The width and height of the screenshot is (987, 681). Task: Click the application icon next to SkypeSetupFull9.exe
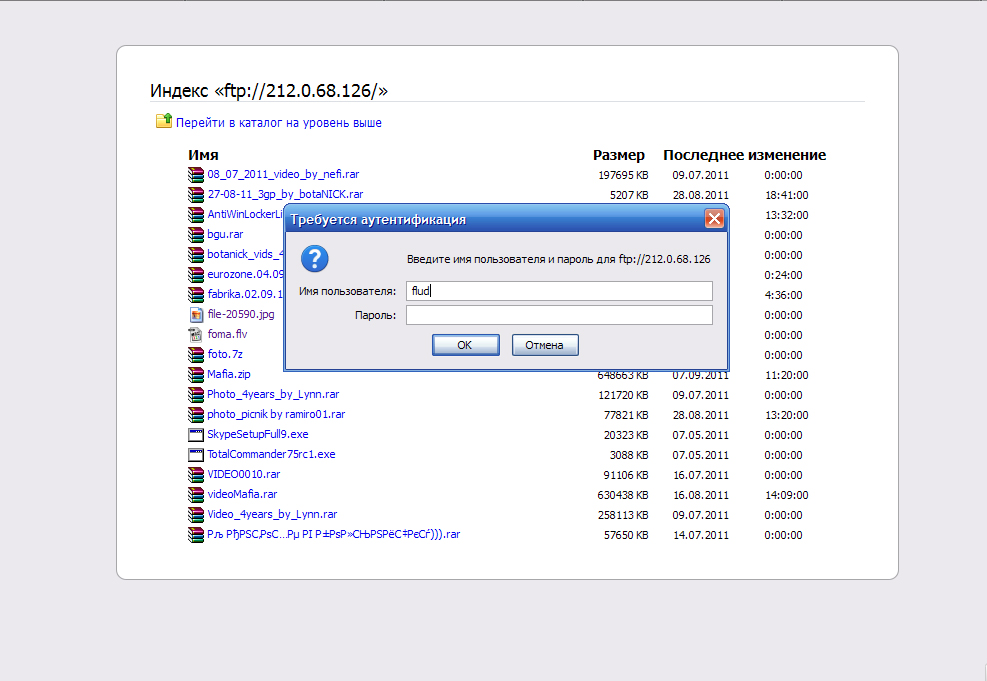pyautogui.click(x=196, y=434)
